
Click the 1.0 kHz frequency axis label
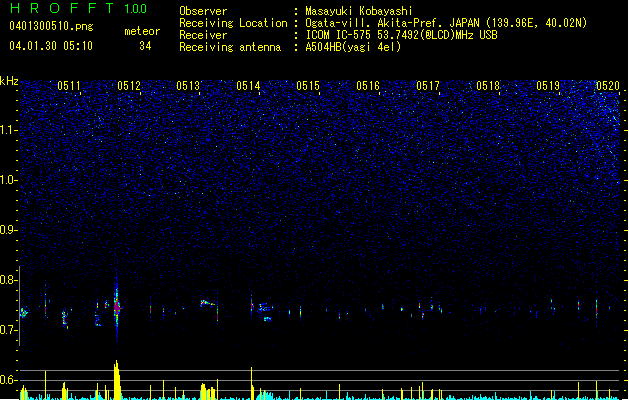(x=9, y=180)
